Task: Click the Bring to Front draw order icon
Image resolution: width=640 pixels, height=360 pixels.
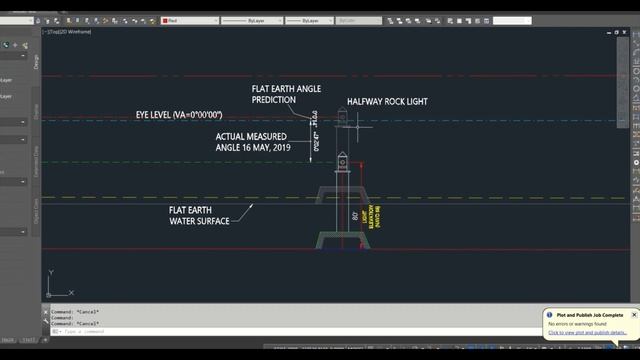Action: (390, 21)
